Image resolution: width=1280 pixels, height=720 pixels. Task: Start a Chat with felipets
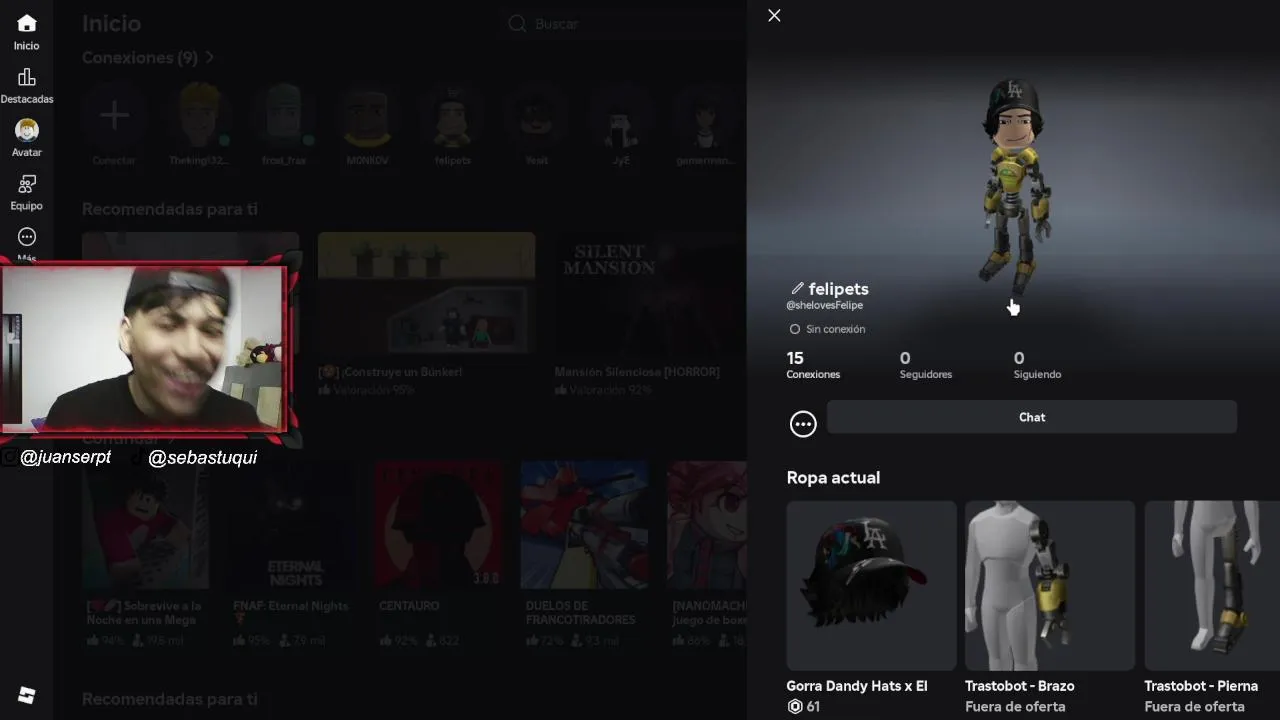tap(1032, 417)
